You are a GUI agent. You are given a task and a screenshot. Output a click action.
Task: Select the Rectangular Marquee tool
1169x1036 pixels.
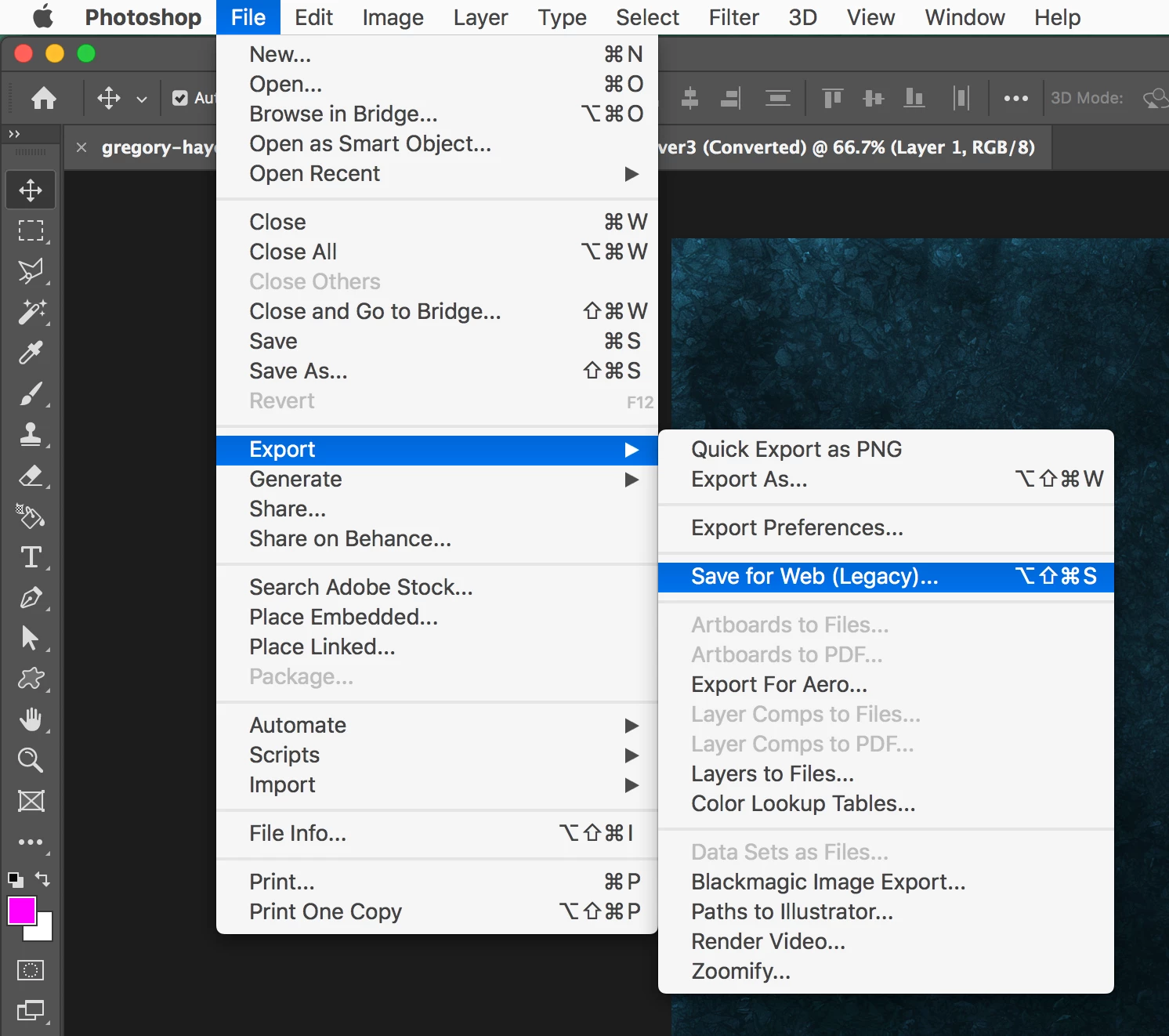point(31,231)
